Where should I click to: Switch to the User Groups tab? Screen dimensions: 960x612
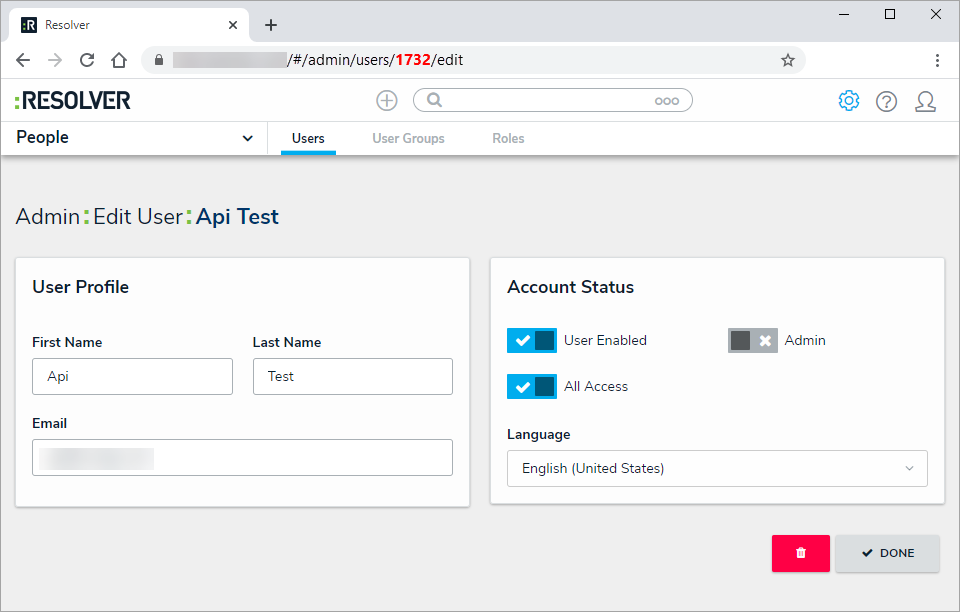click(x=408, y=138)
